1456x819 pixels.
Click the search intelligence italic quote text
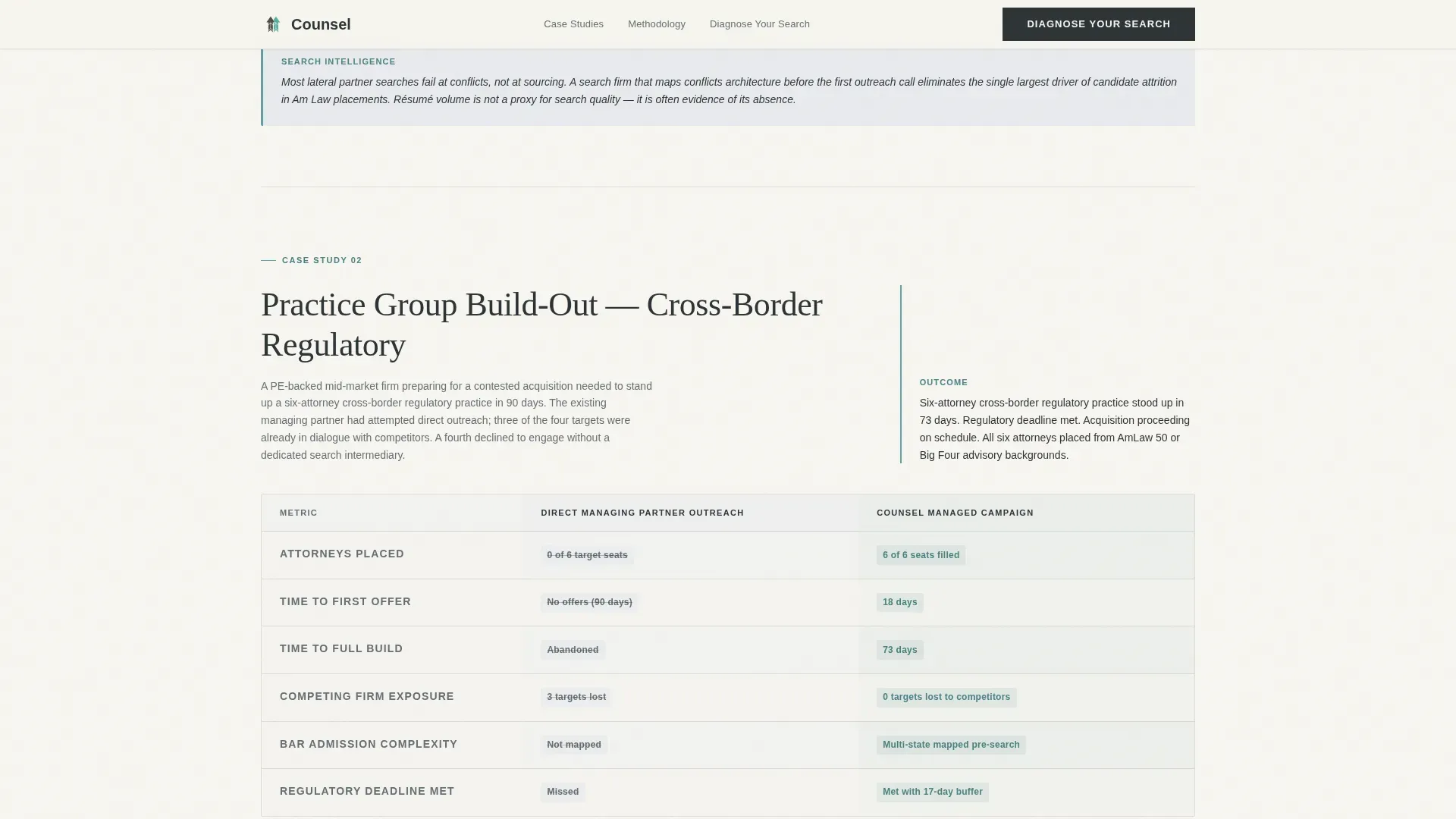(x=729, y=91)
